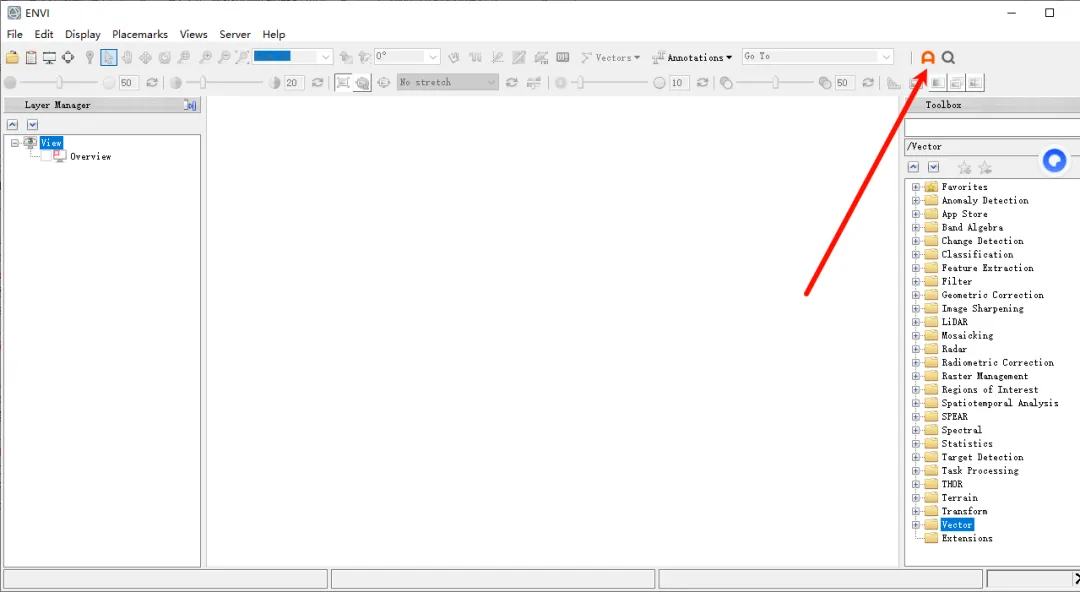Open the Edit menu

pyautogui.click(x=43, y=34)
